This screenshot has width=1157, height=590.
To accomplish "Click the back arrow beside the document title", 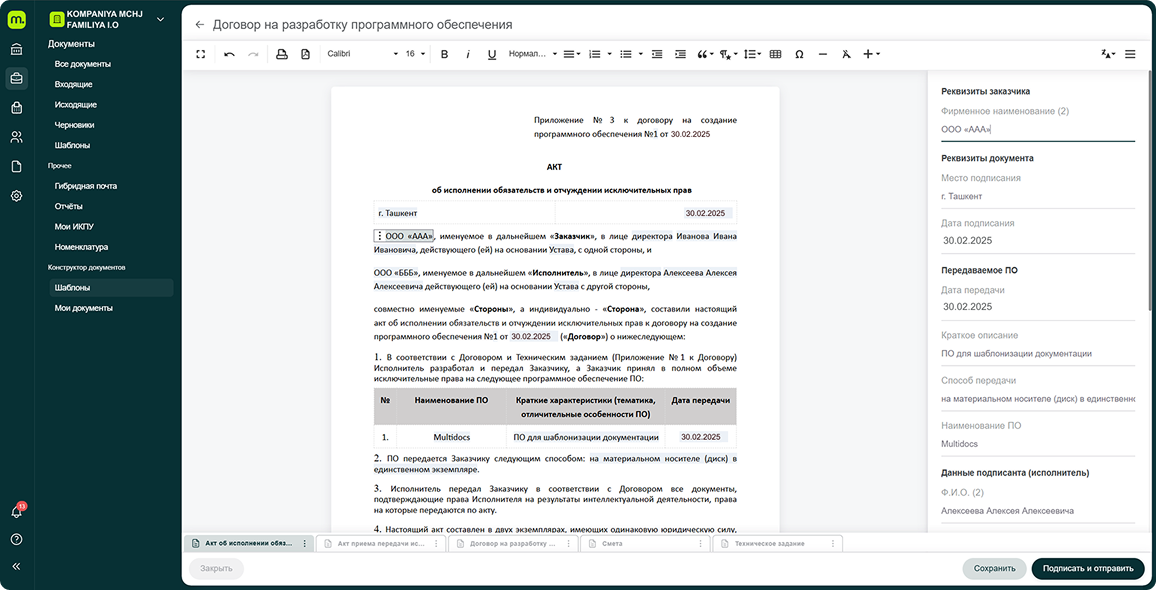I will coord(199,24).
